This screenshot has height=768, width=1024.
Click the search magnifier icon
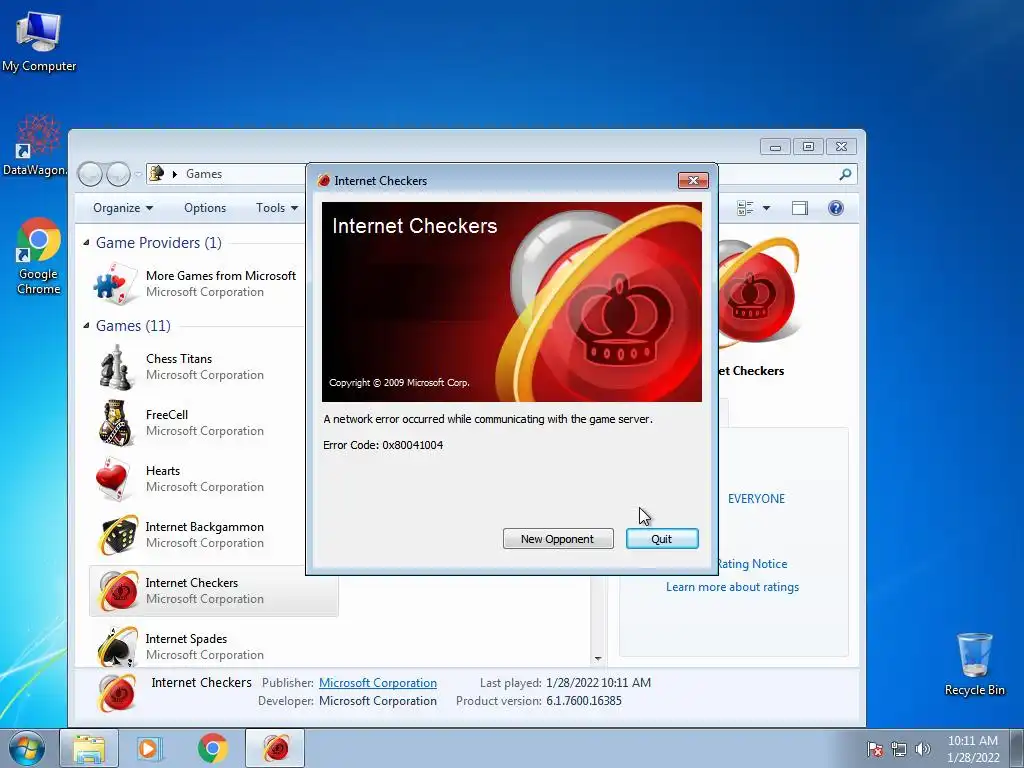pos(845,174)
